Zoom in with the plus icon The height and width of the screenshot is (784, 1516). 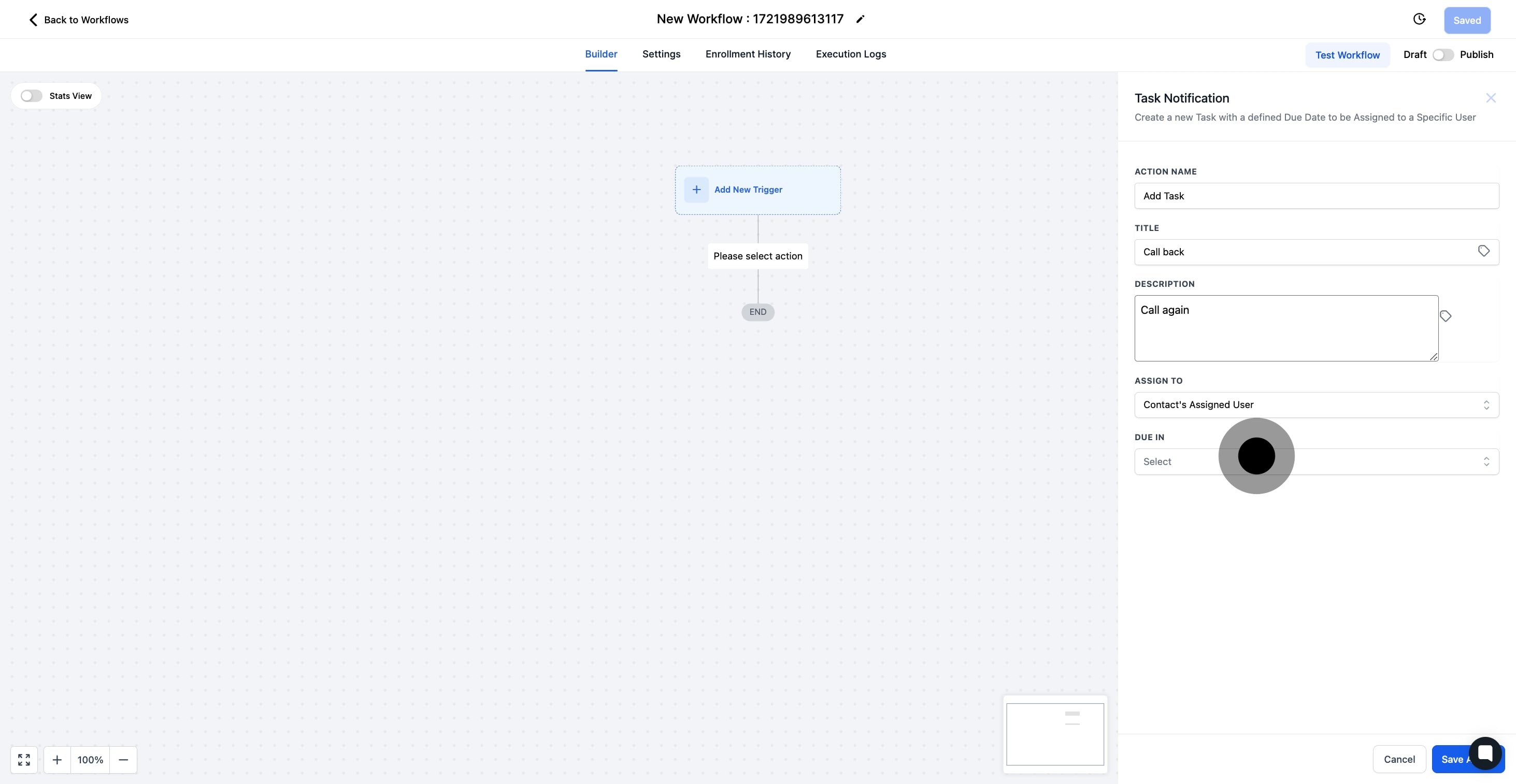pyautogui.click(x=57, y=759)
